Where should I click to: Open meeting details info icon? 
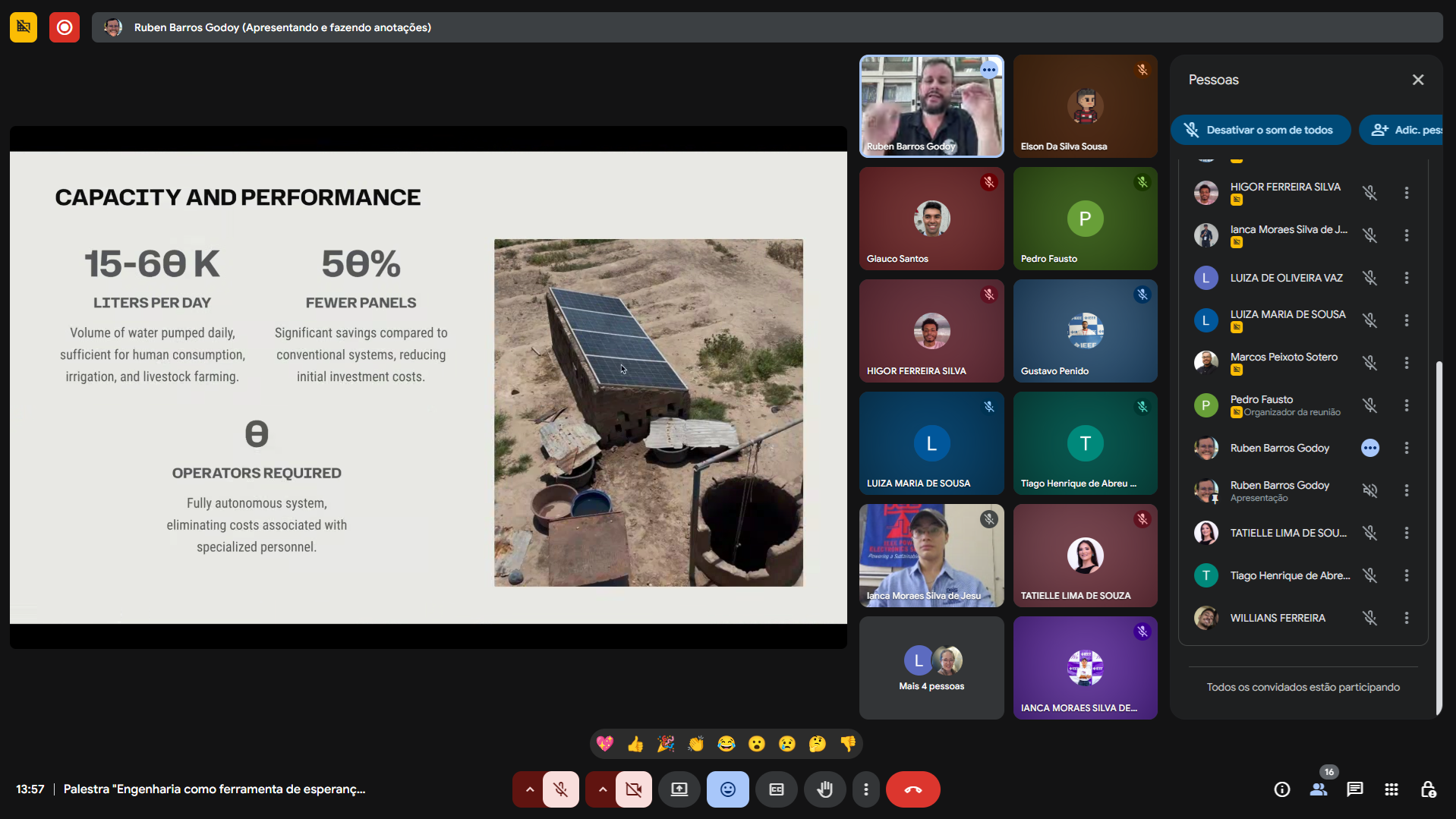(x=1281, y=789)
